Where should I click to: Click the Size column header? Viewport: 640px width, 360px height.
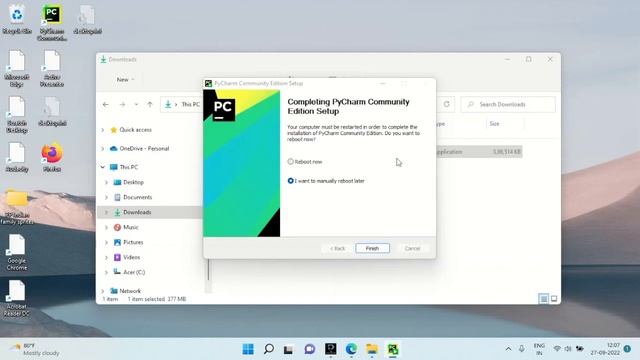(x=494, y=124)
